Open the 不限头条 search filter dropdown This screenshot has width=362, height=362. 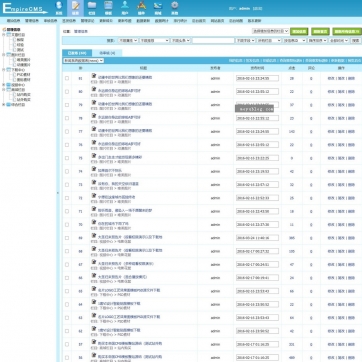[181, 40]
